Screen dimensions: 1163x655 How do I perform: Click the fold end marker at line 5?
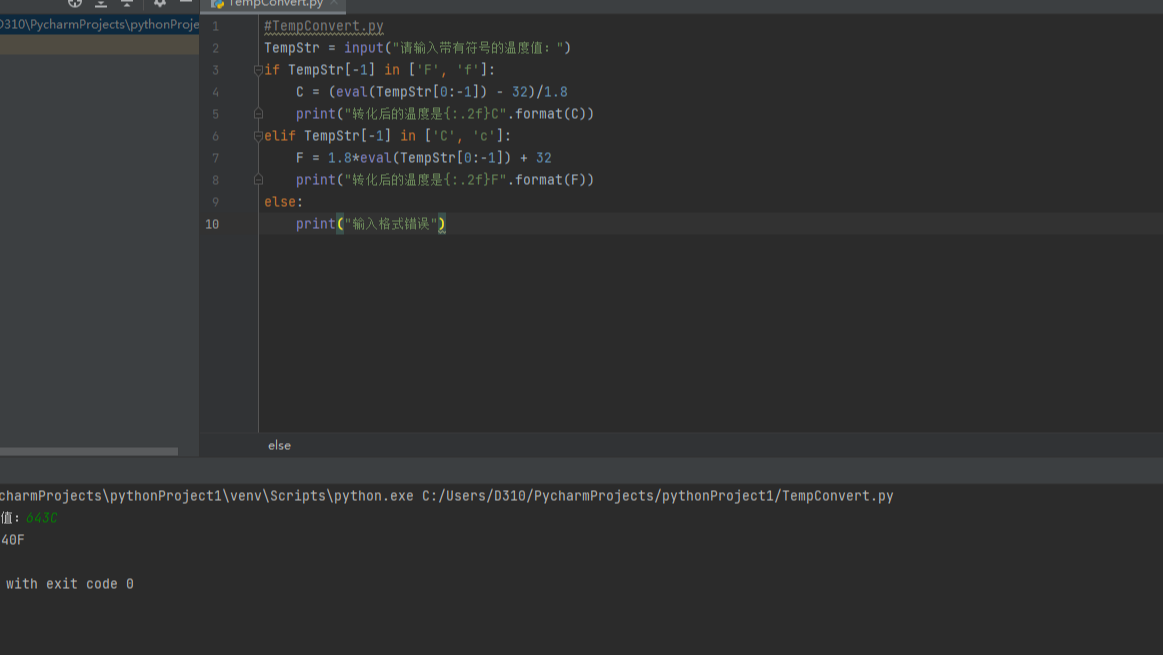[x=257, y=113]
